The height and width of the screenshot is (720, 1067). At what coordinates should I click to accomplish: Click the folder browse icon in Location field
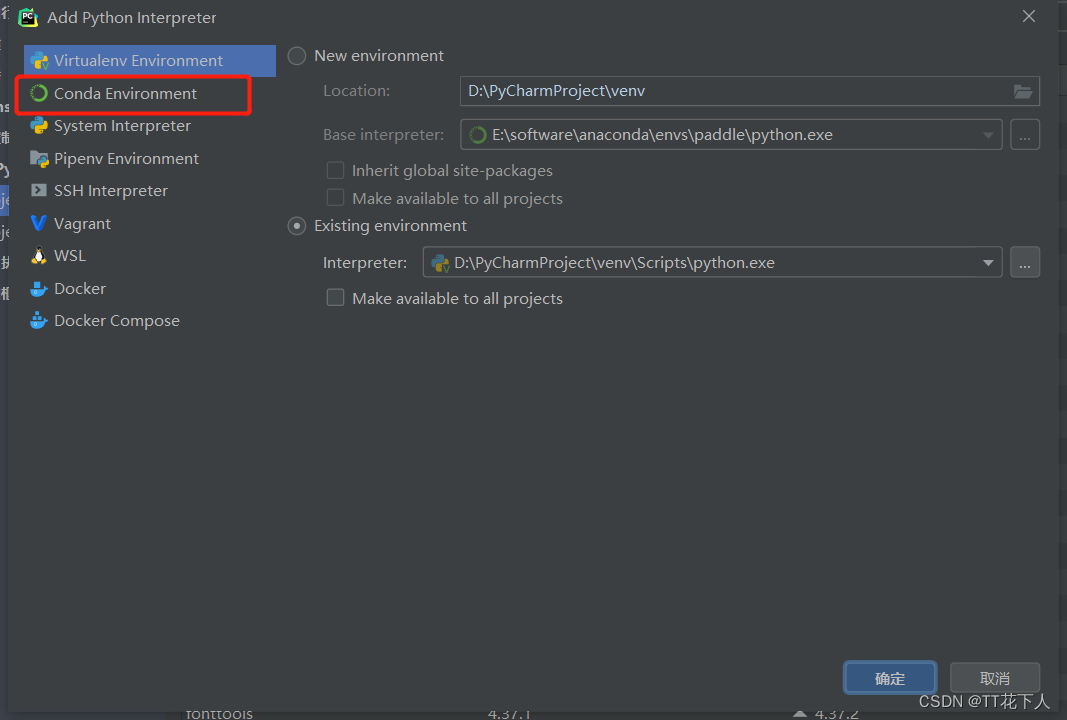coord(1023,91)
